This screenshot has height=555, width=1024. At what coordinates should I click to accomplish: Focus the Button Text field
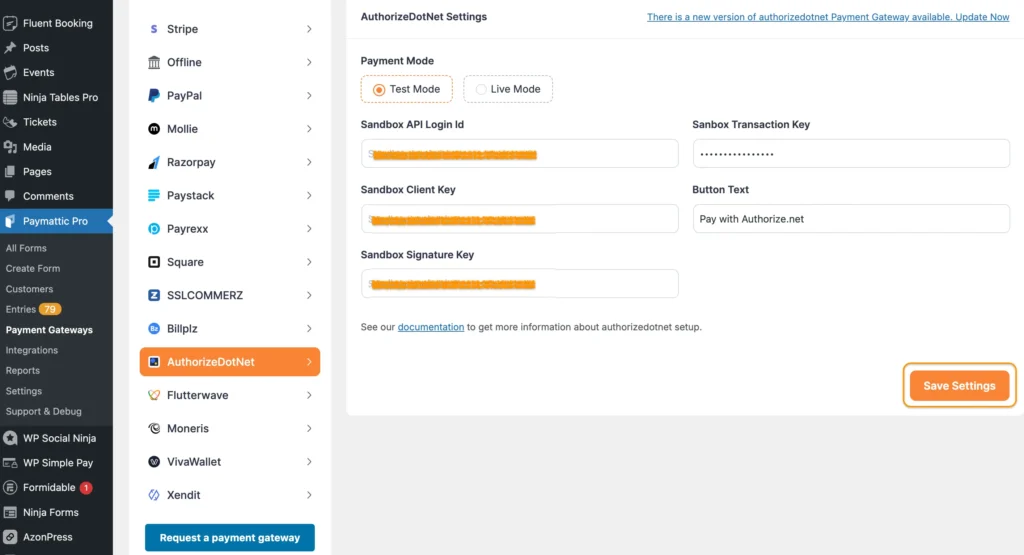(x=851, y=219)
